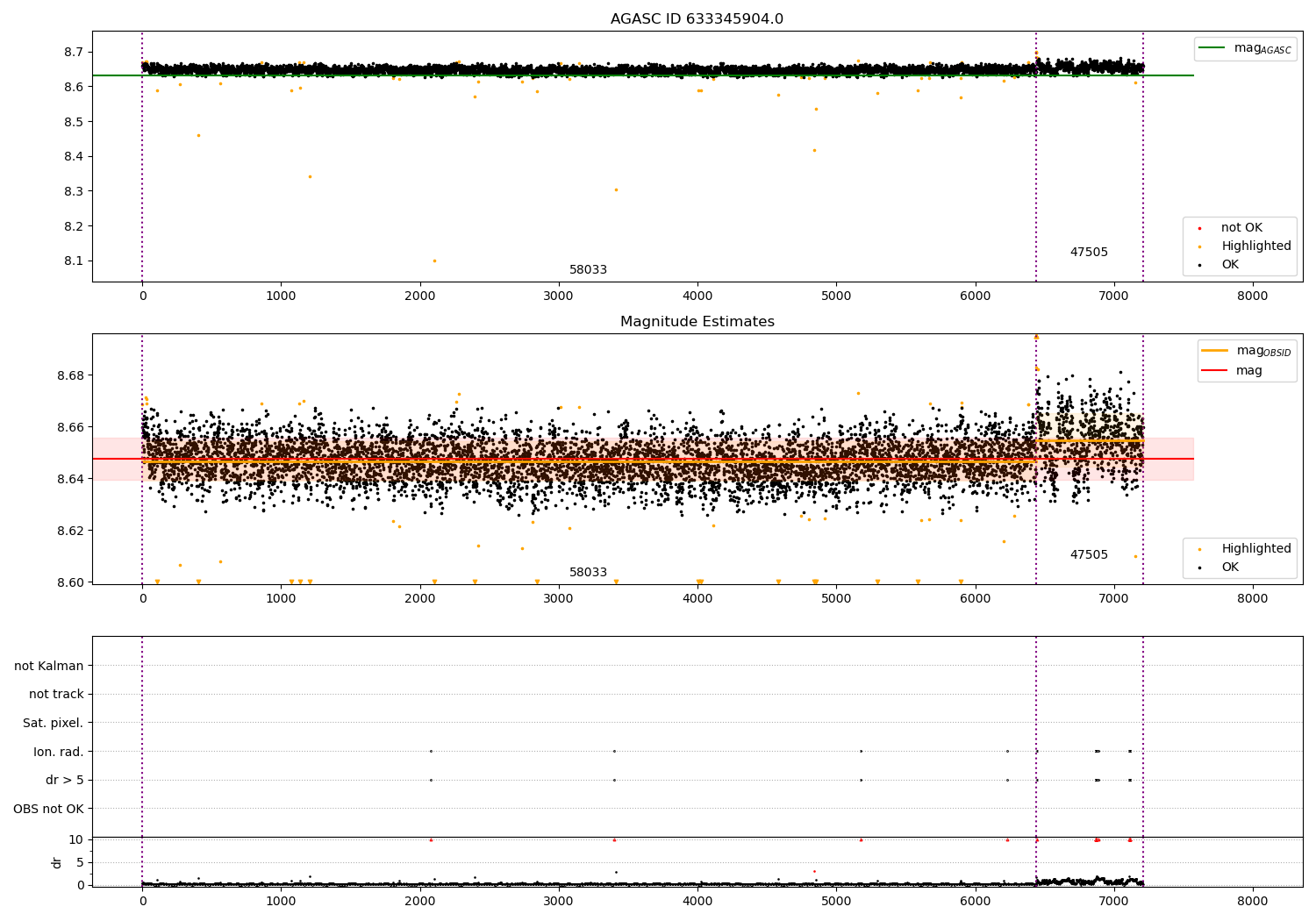
Task: Click the 'Magnitude Estimates' subplot title
Action: (x=697, y=322)
